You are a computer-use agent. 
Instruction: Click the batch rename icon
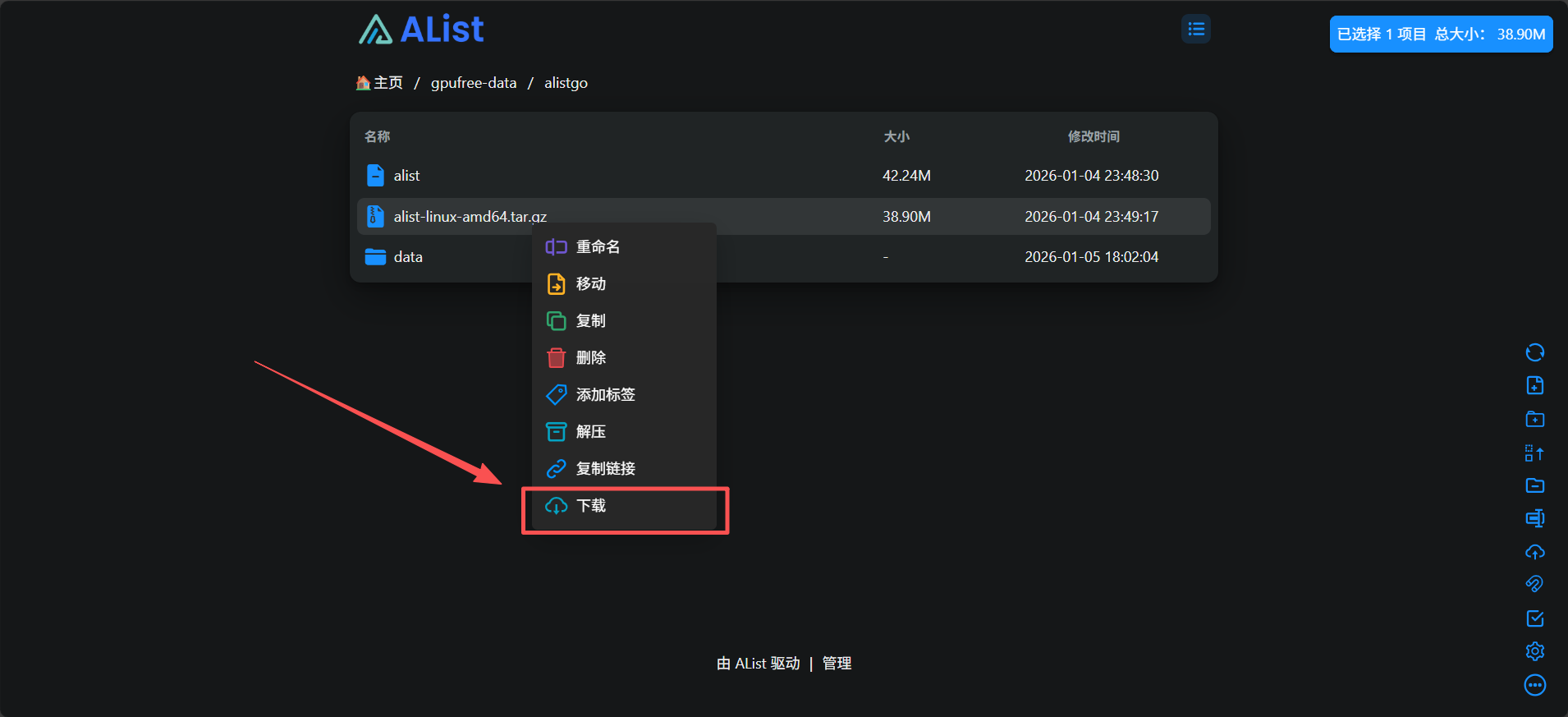1534,518
